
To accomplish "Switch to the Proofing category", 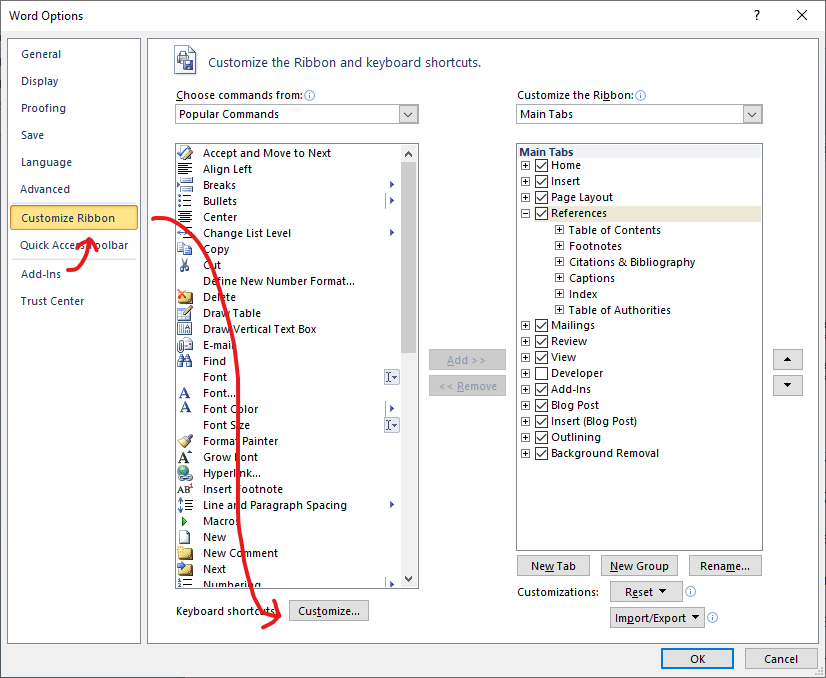I will [43, 108].
